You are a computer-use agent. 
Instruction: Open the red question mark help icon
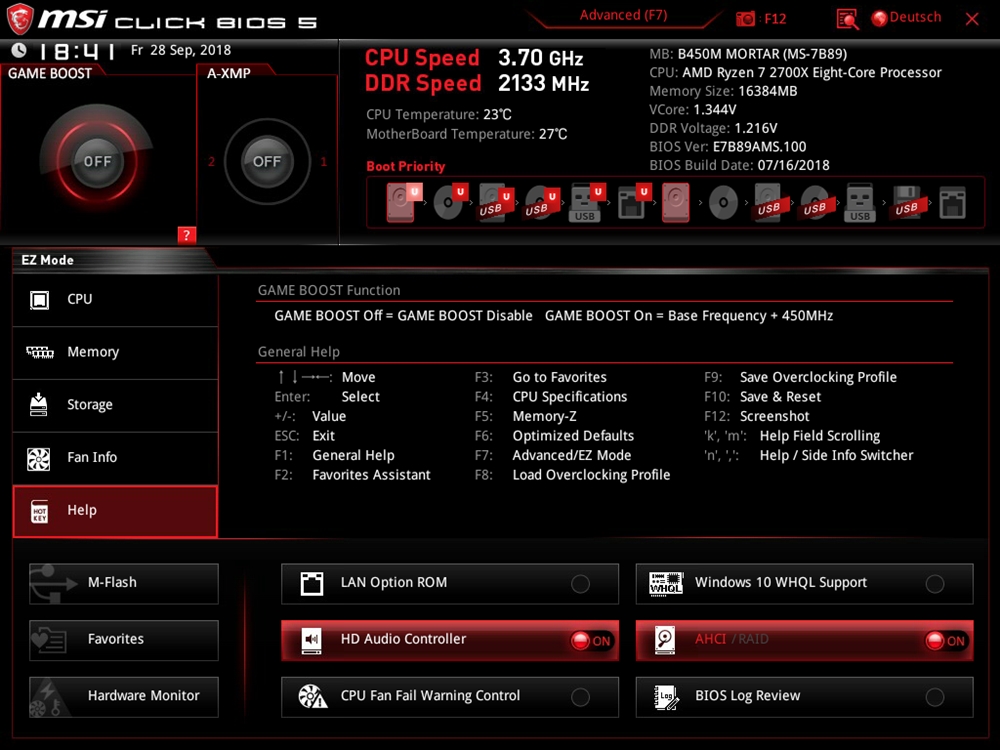pyautogui.click(x=186, y=235)
